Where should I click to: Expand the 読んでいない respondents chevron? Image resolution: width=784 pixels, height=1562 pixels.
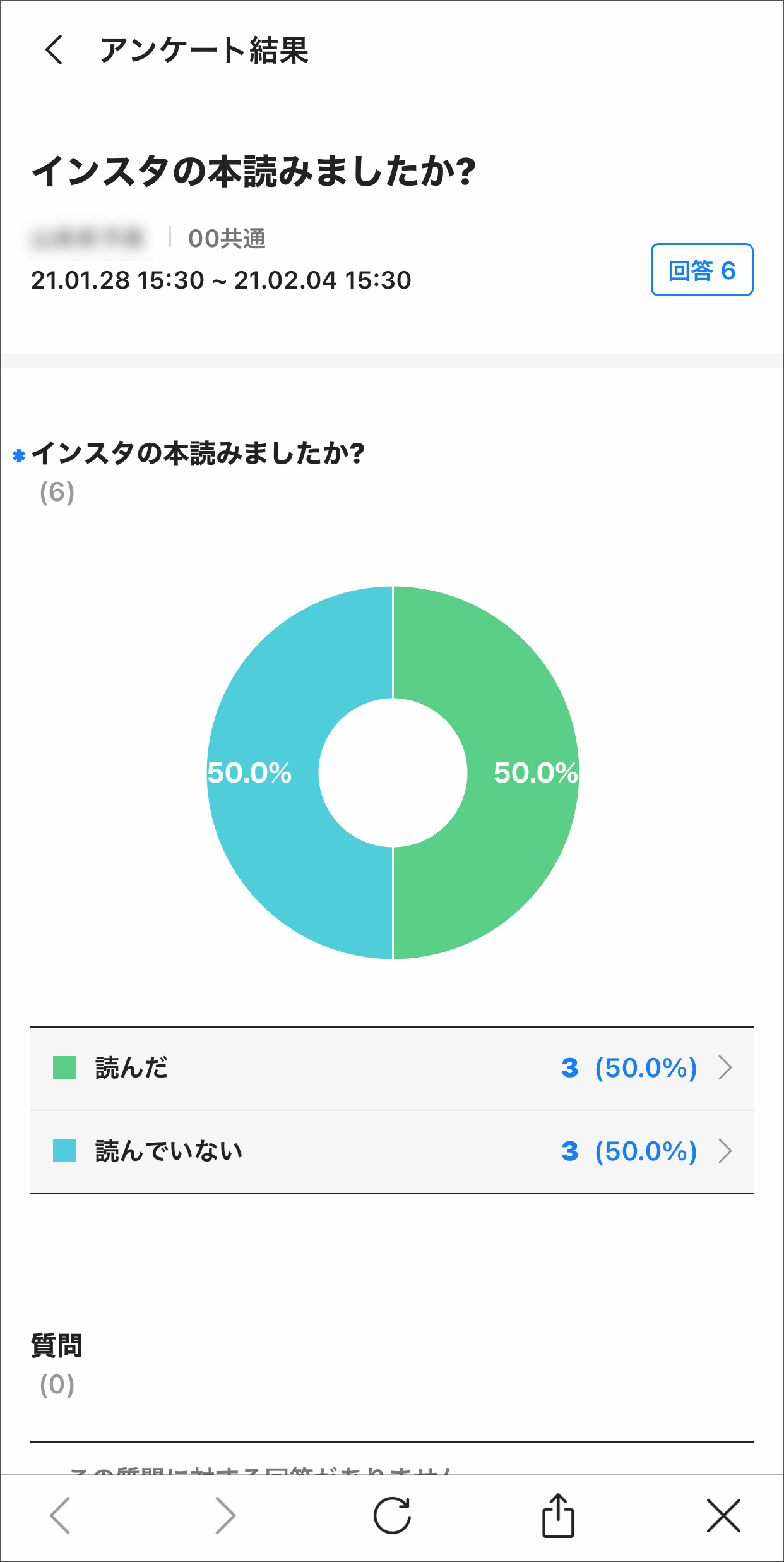[x=725, y=1151]
